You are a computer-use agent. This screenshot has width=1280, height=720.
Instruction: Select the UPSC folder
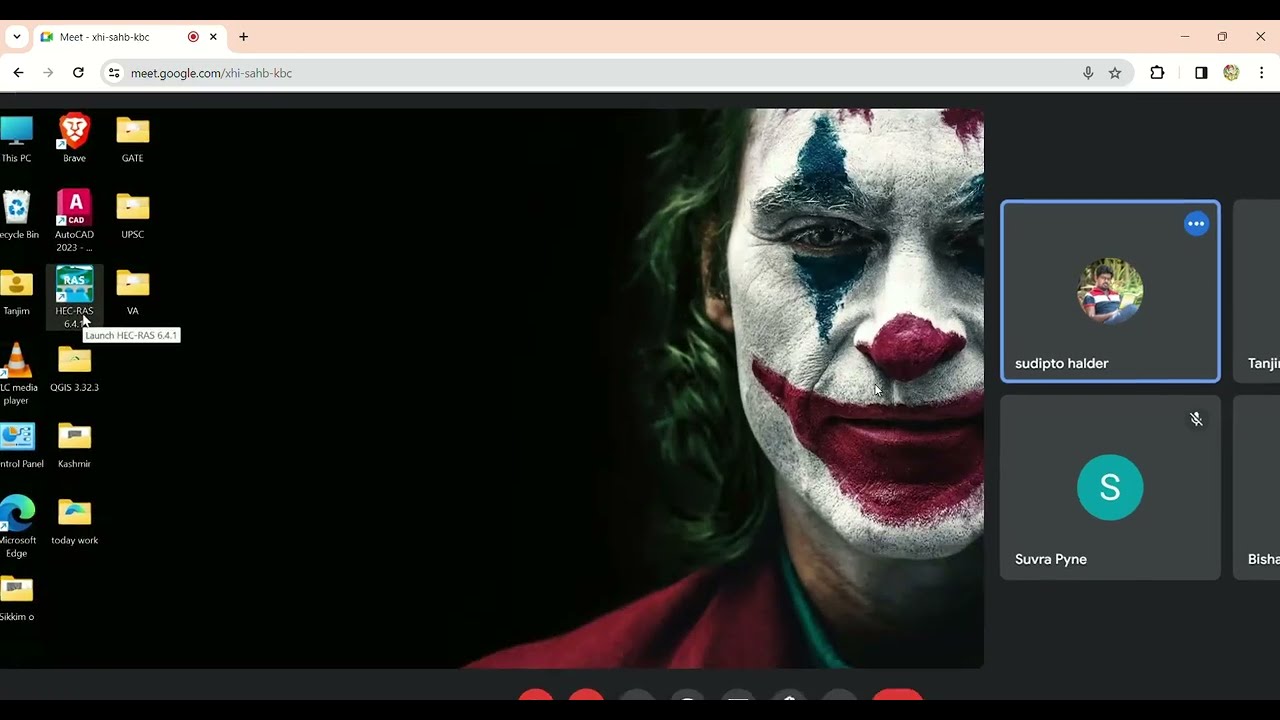click(132, 215)
